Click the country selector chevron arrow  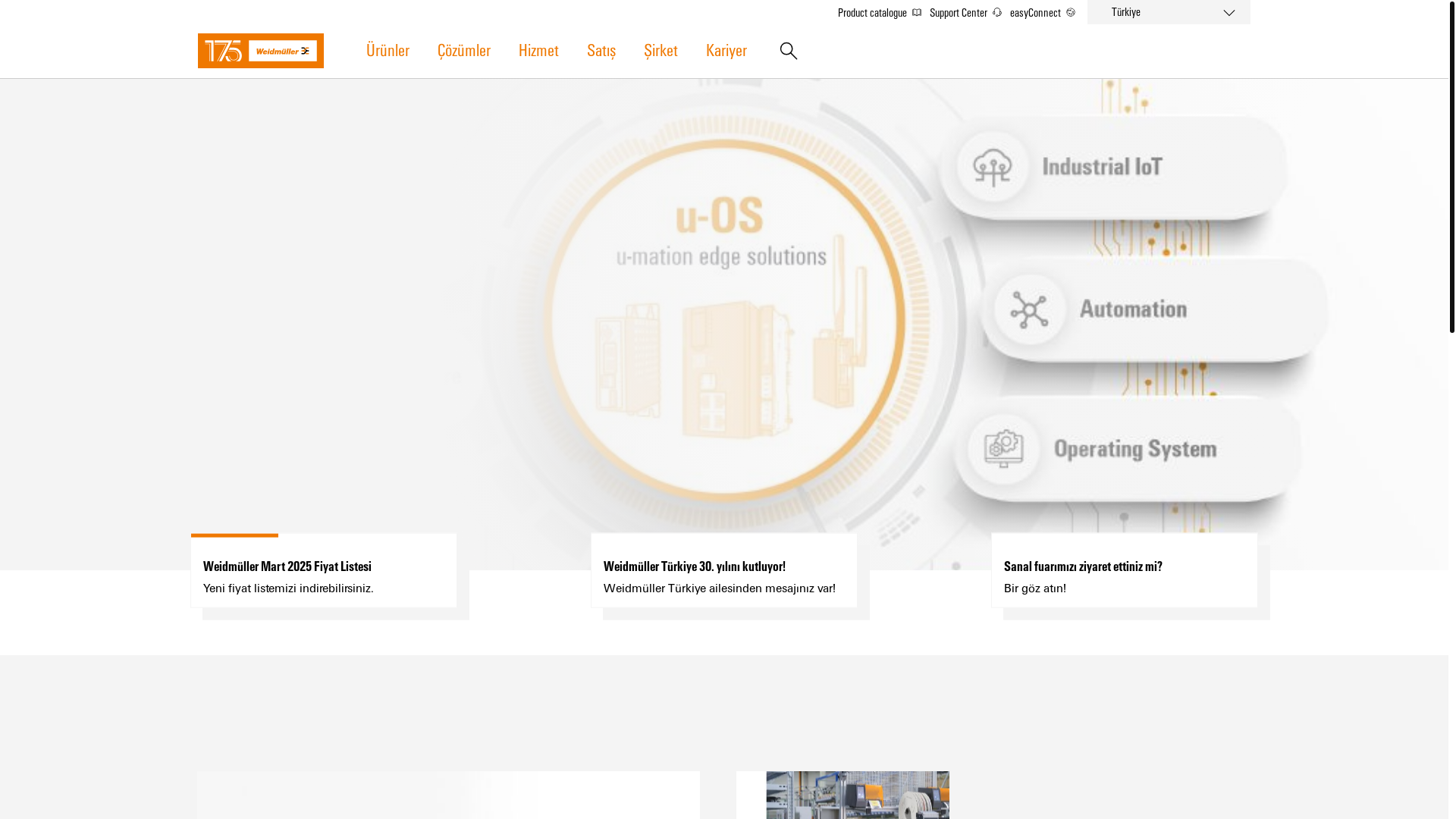coord(1228,13)
